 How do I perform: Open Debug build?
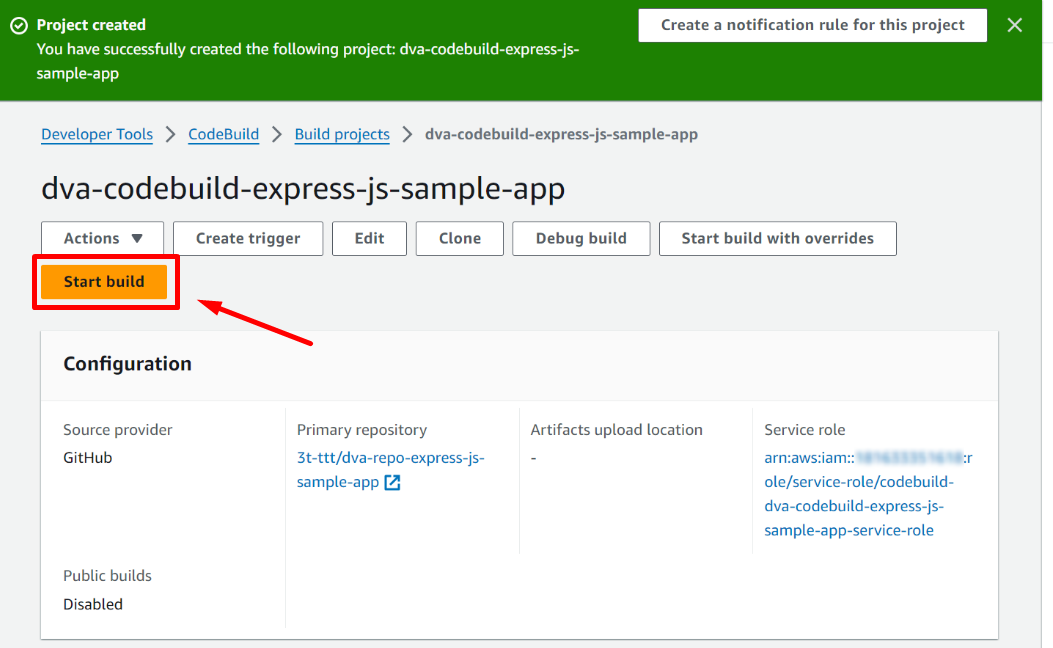[581, 238]
